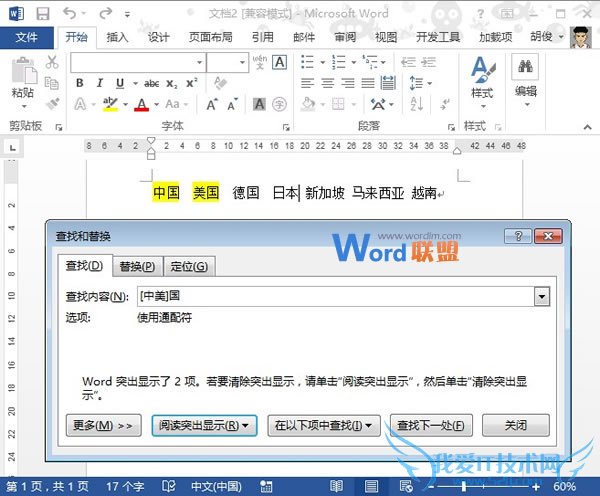The image size is (600, 496).
Task: Switch to the 插入 ribbon tab
Action: [x=117, y=37]
